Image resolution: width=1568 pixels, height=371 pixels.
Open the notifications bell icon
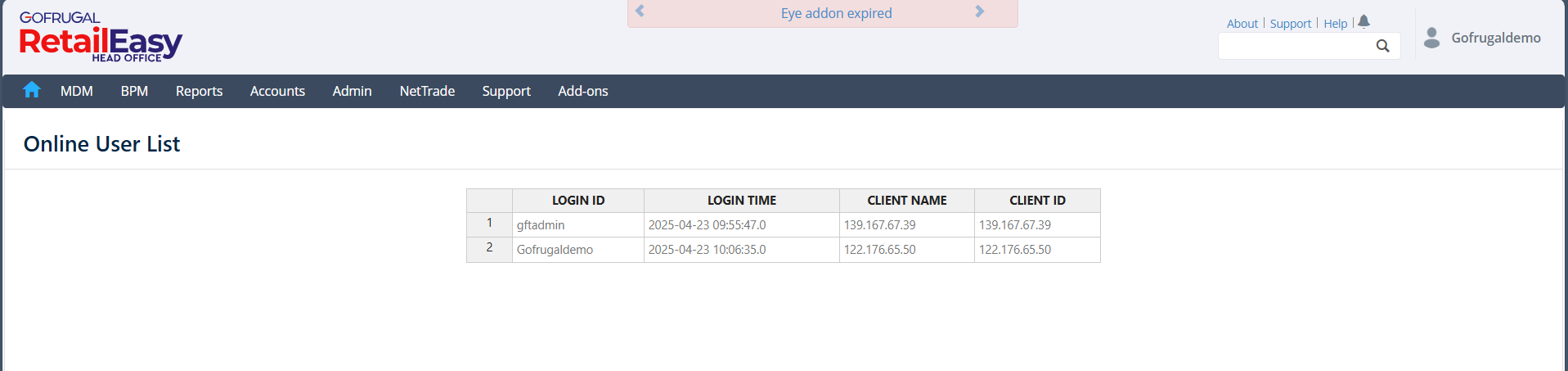(1364, 22)
